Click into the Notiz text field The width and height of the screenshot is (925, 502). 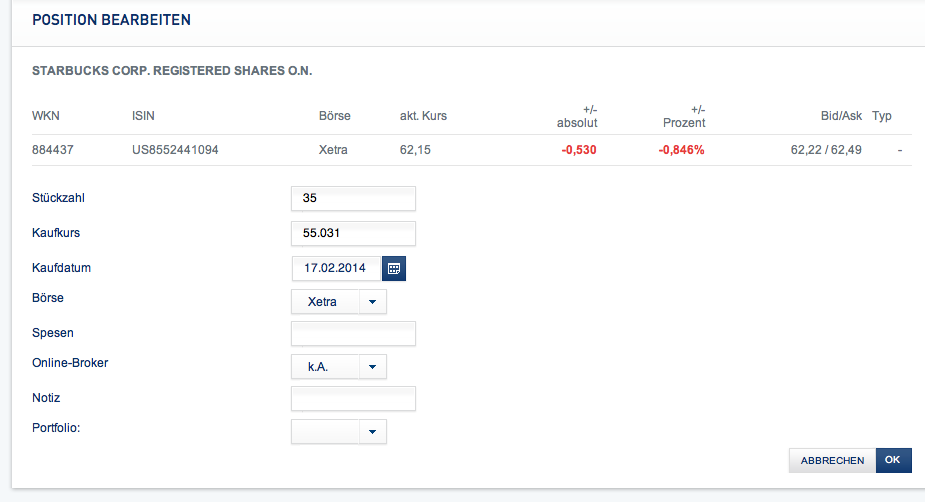[x=353, y=399]
